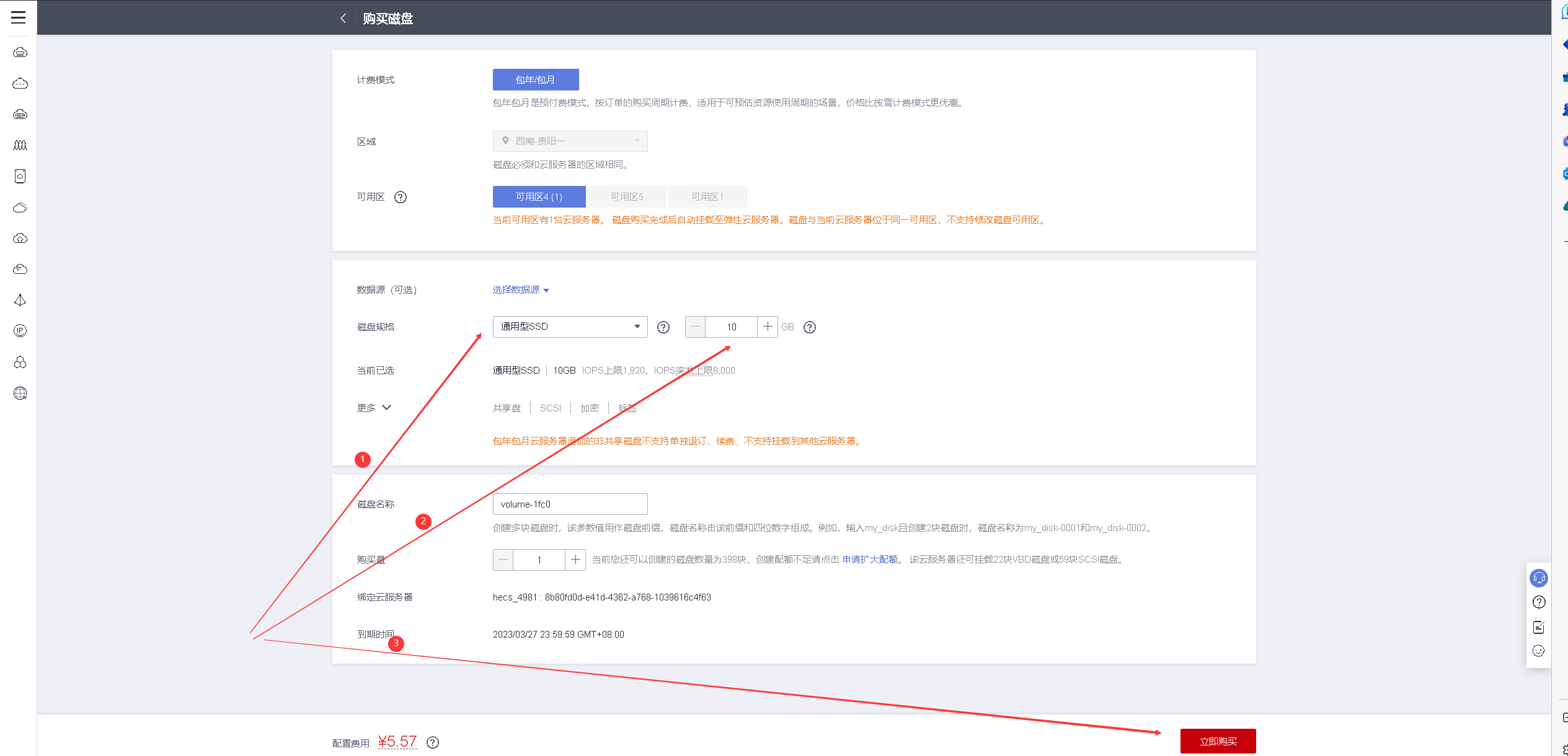Click the help icon next to 可用区
1568x756 pixels.
coord(401,197)
